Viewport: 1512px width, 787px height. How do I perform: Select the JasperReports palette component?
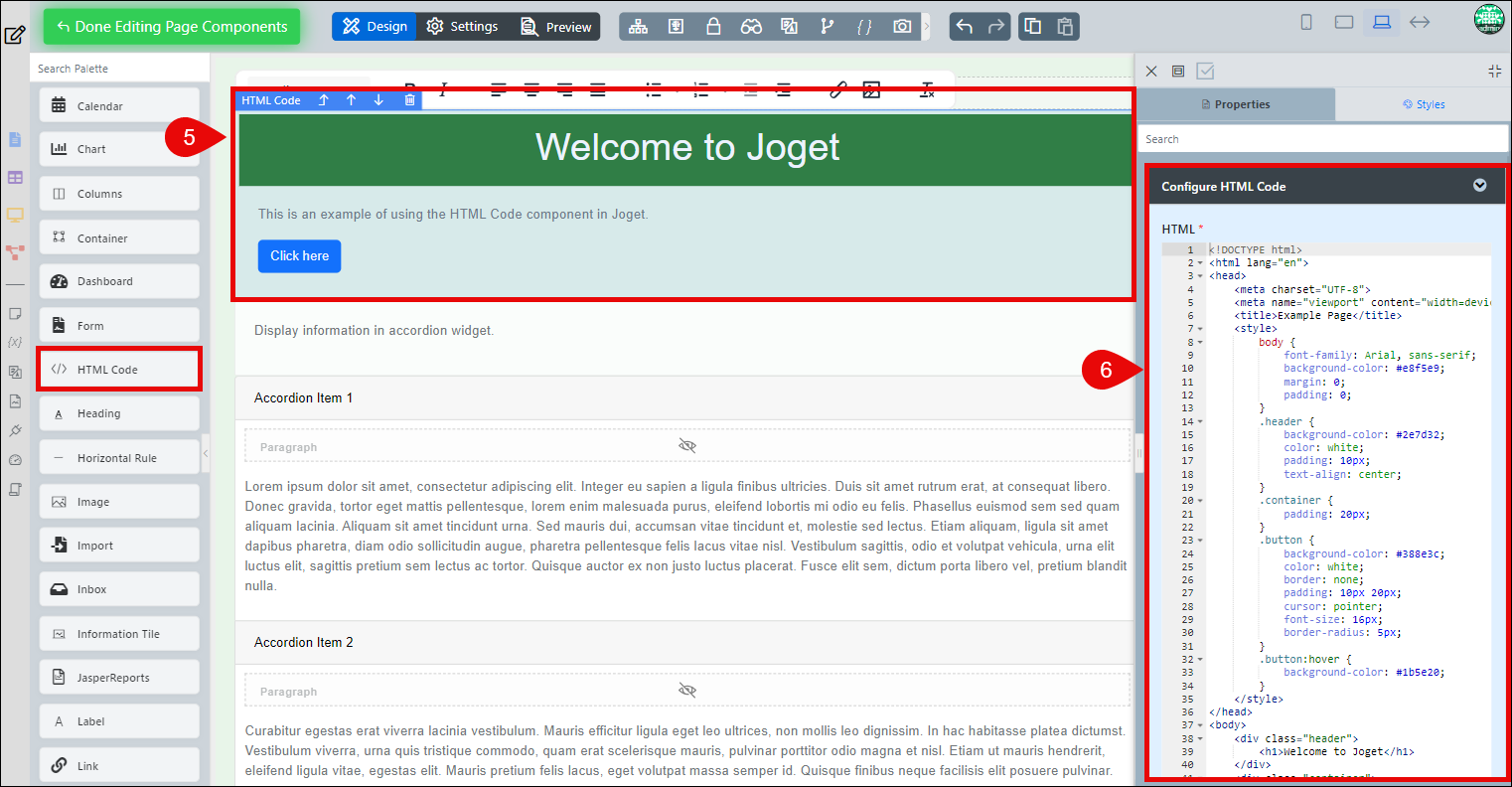click(119, 678)
